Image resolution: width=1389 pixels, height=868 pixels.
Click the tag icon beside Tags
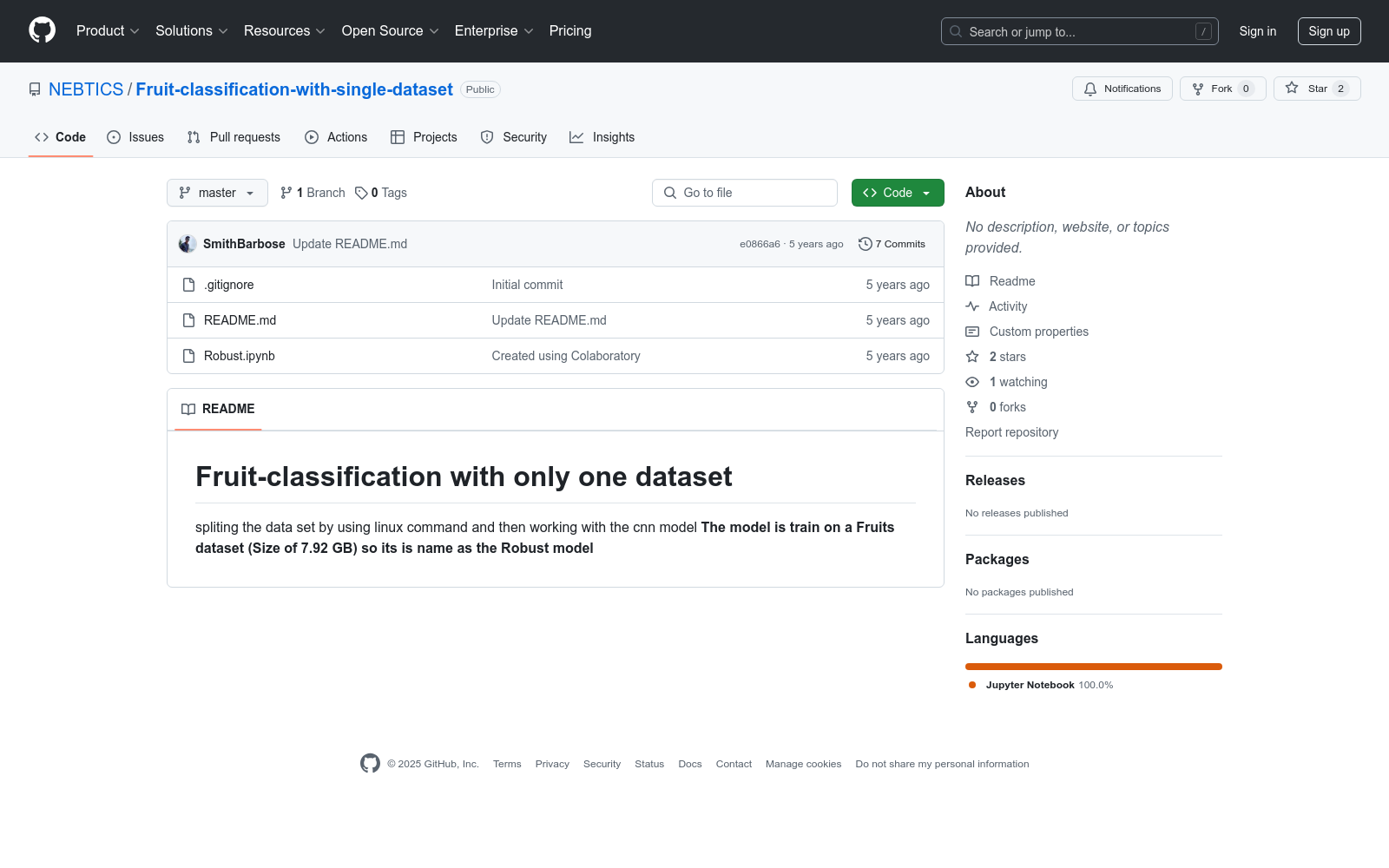click(361, 193)
